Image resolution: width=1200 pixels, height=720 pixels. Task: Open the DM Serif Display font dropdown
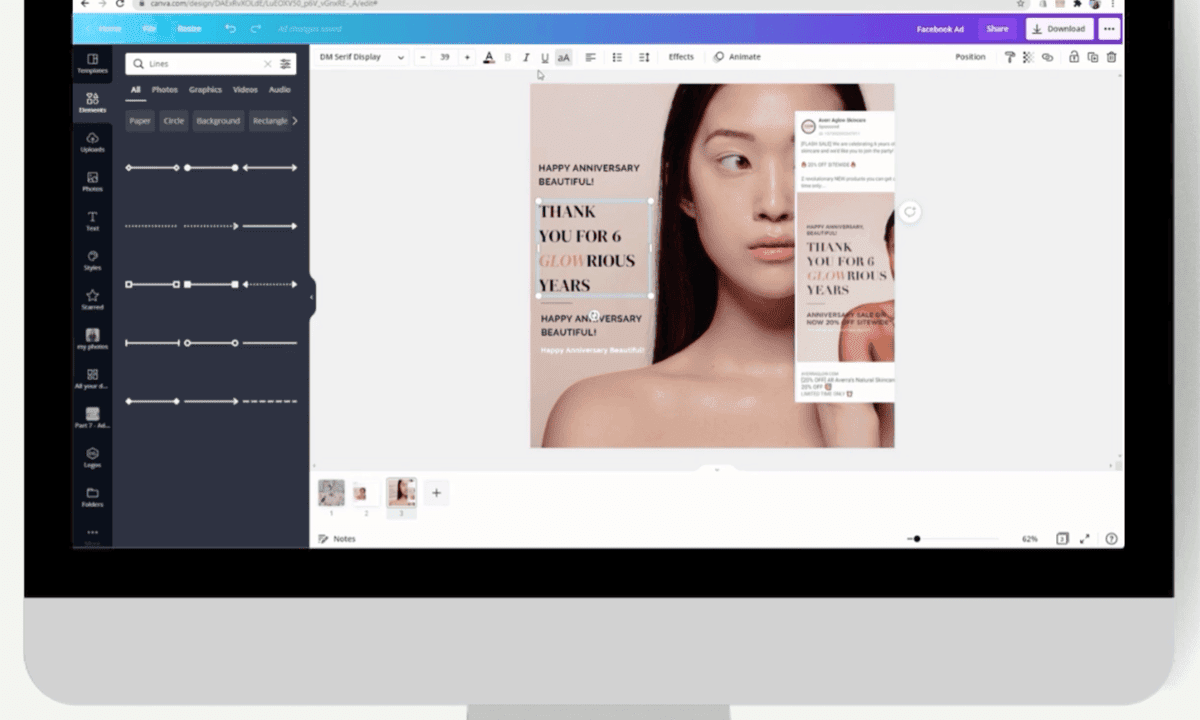pyautogui.click(x=360, y=57)
